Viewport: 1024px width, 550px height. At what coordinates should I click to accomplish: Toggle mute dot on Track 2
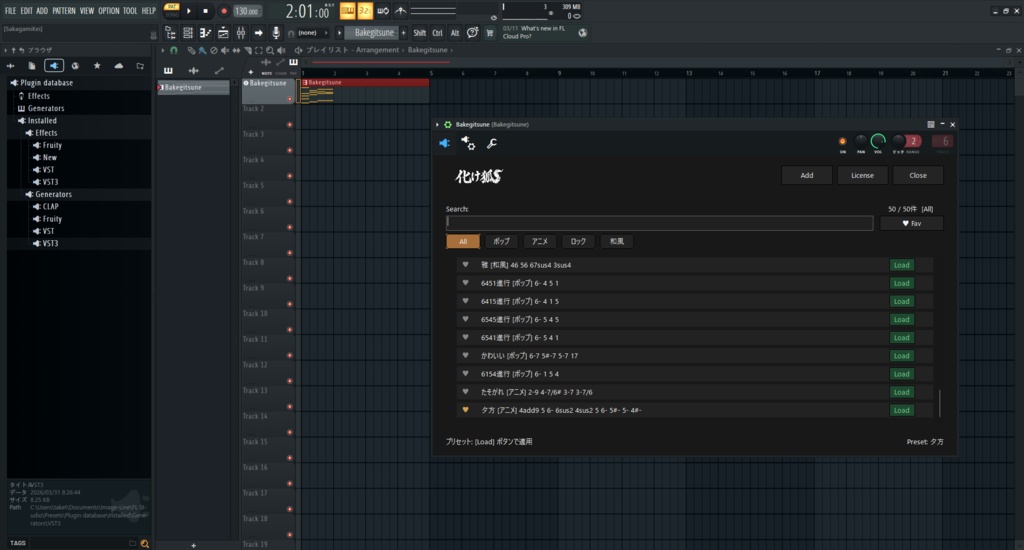tap(289, 124)
